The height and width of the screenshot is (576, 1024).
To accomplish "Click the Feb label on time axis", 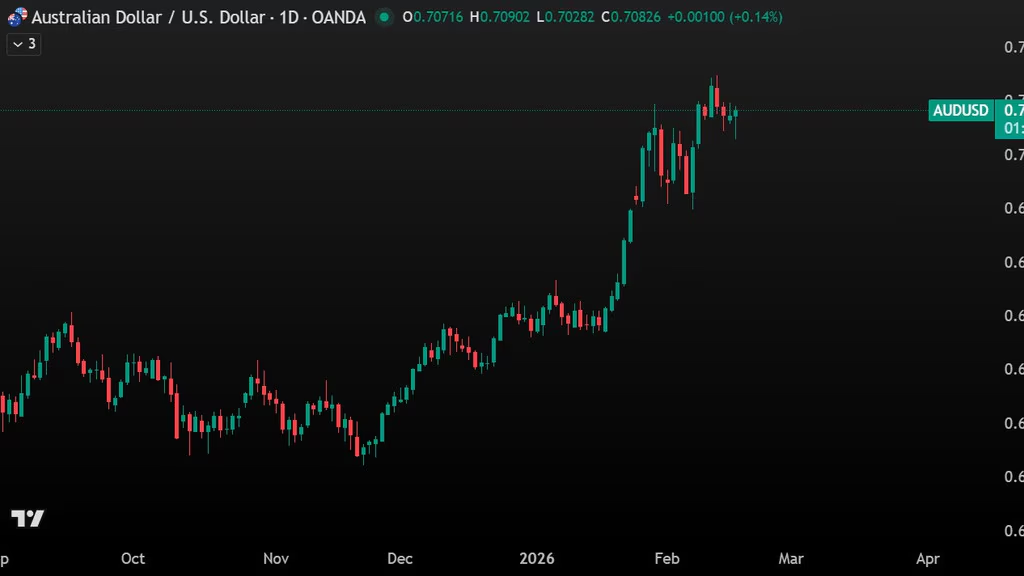I will (665, 558).
